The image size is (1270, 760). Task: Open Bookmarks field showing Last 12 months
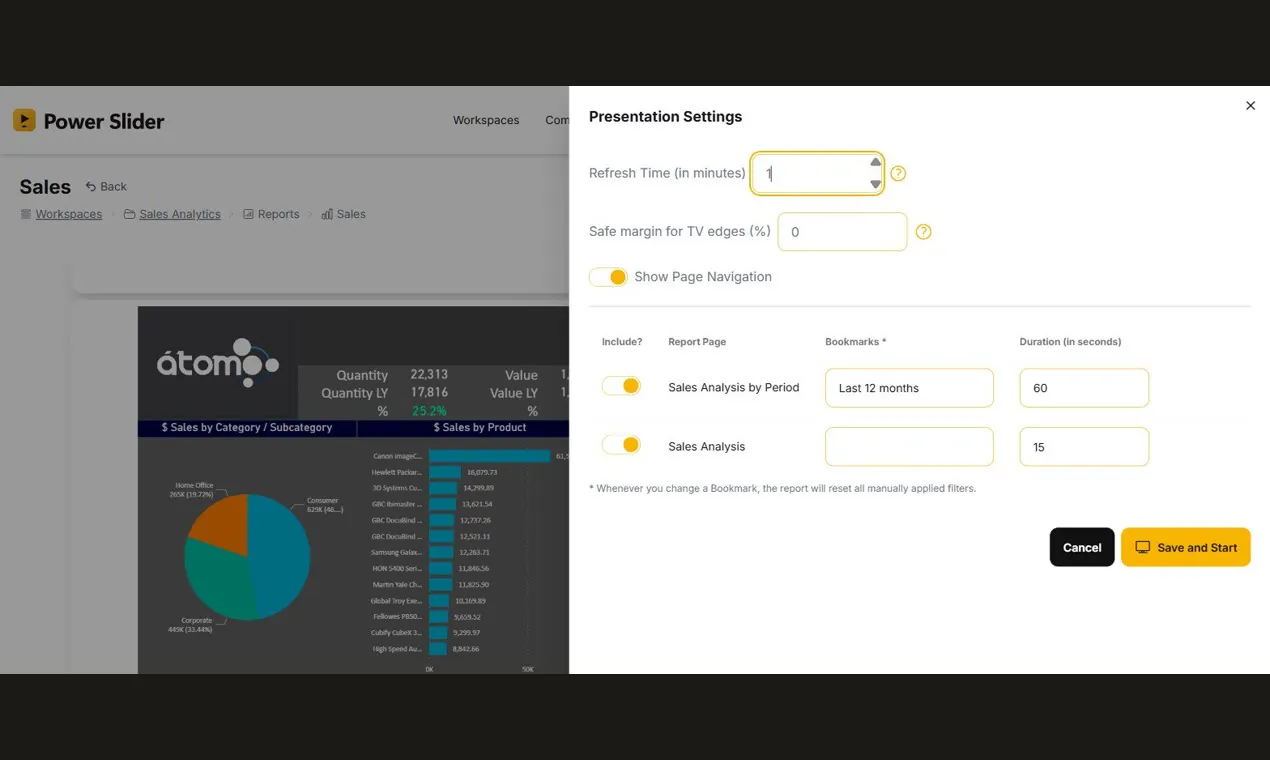click(x=909, y=388)
